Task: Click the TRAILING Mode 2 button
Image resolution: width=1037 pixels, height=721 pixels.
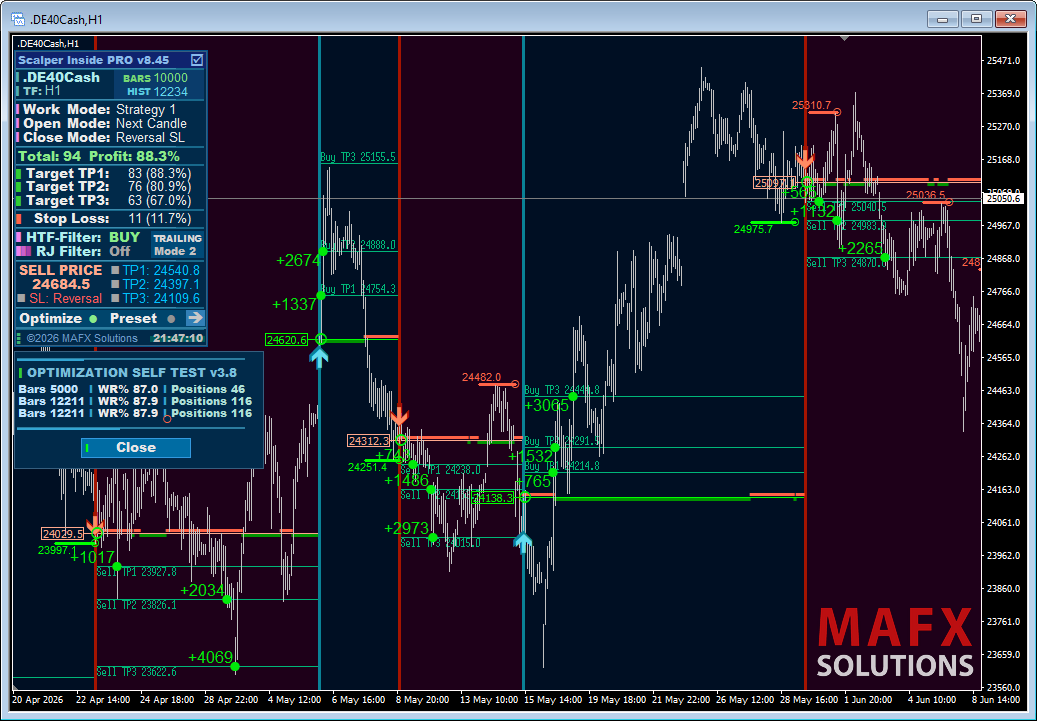Action: click(x=177, y=245)
